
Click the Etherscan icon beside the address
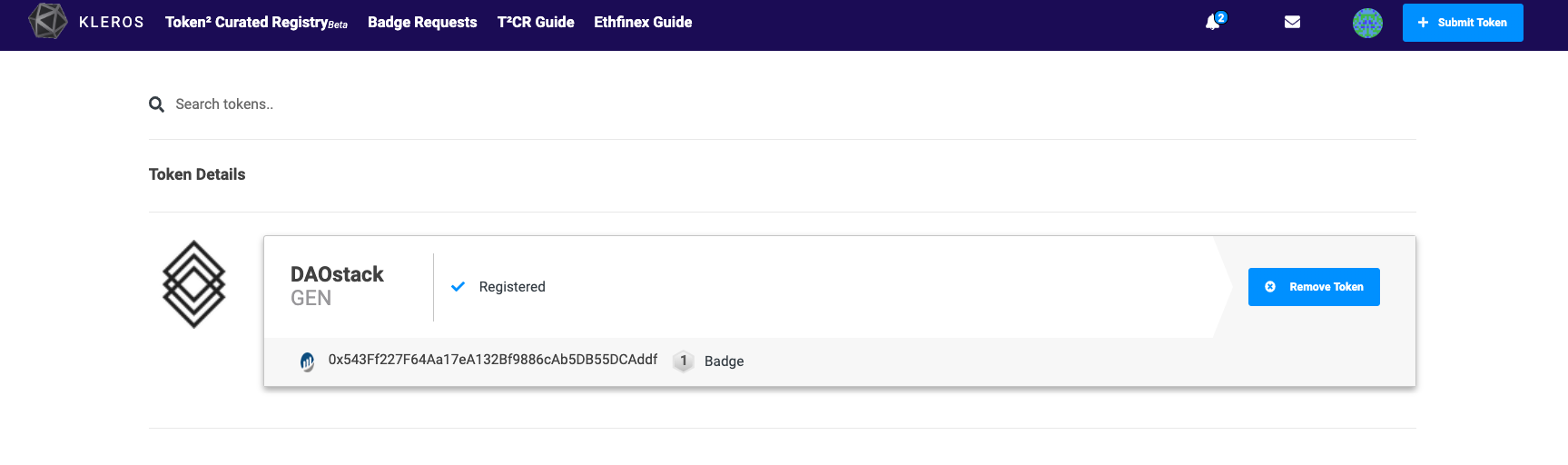(308, 361)
